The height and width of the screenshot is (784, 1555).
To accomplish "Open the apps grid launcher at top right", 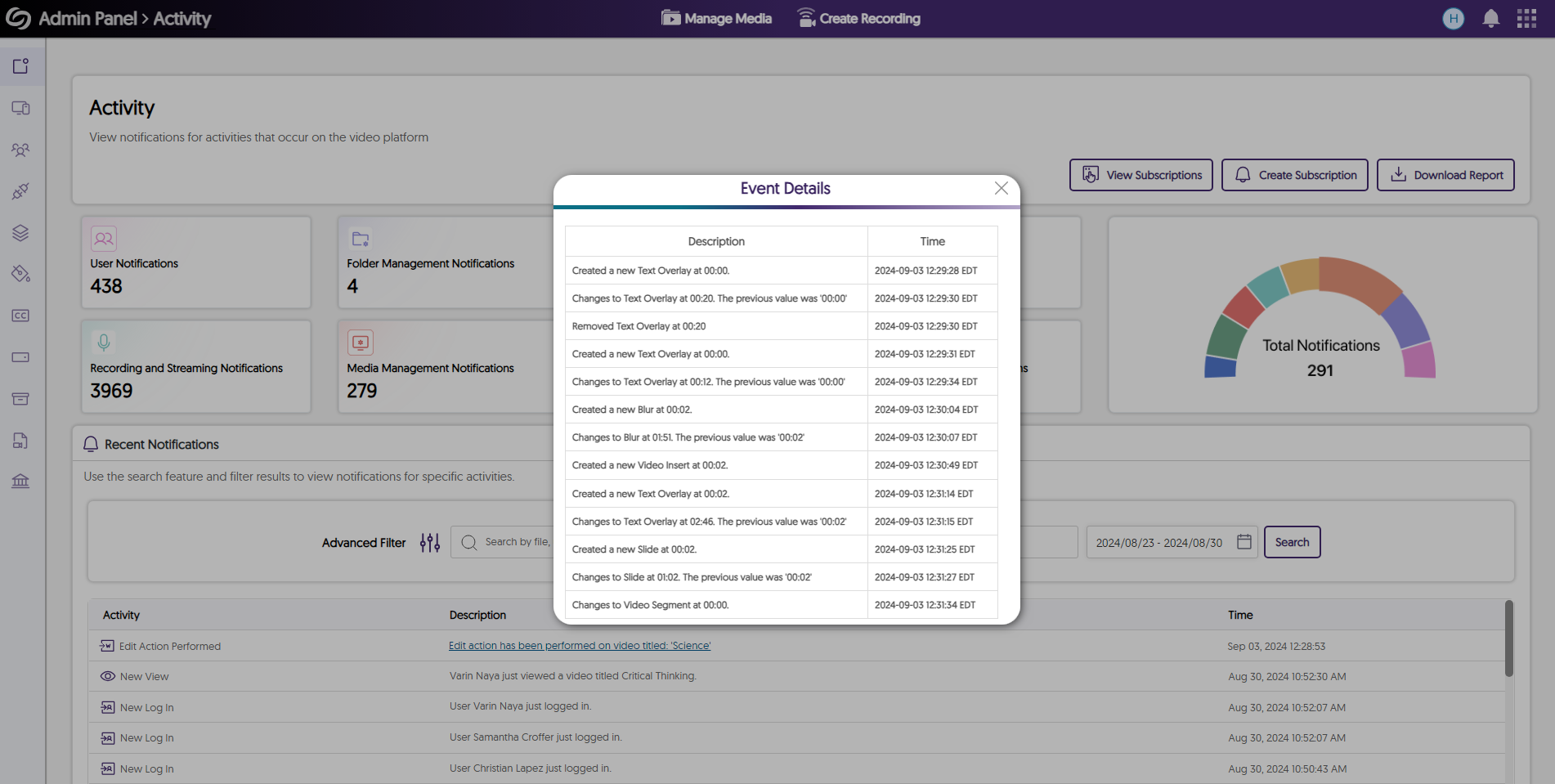I will tap(1526, 18).
